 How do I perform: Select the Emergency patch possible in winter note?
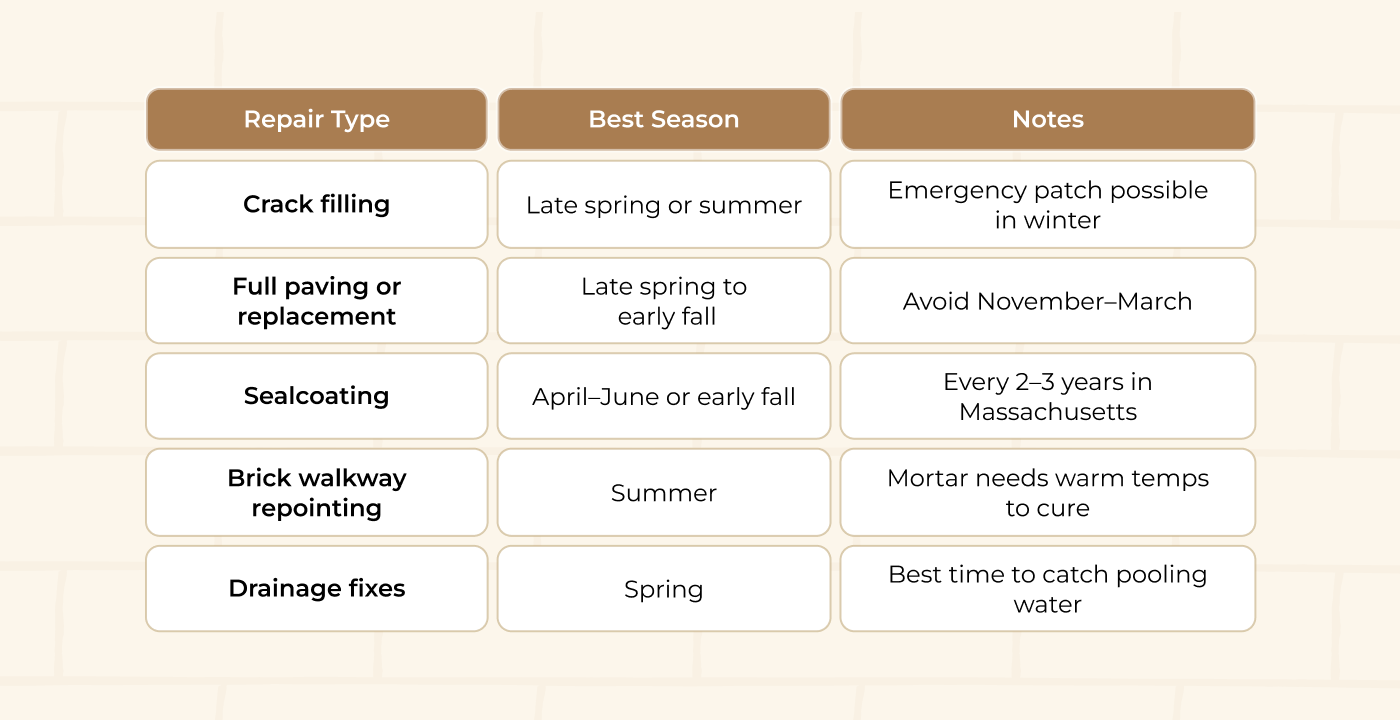tap(1047, 204)
